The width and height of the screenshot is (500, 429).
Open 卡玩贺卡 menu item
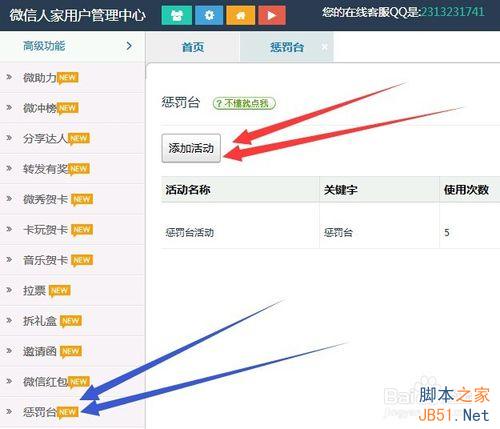72,230
